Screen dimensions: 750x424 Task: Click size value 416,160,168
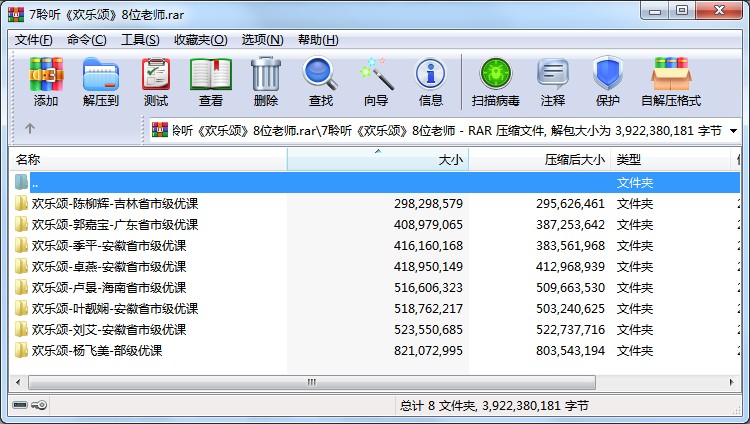coord(429,245)
